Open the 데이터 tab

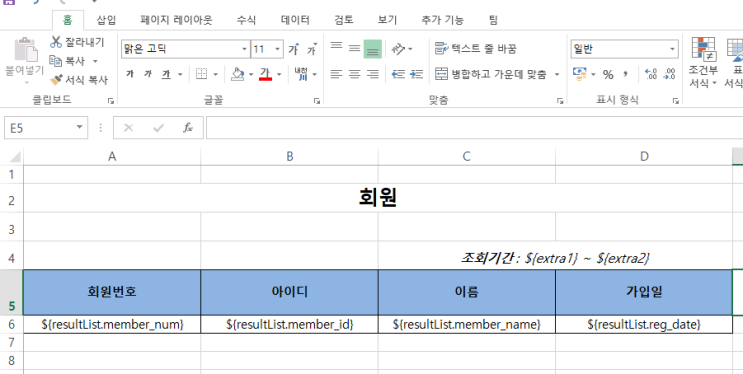coord(295,20)
